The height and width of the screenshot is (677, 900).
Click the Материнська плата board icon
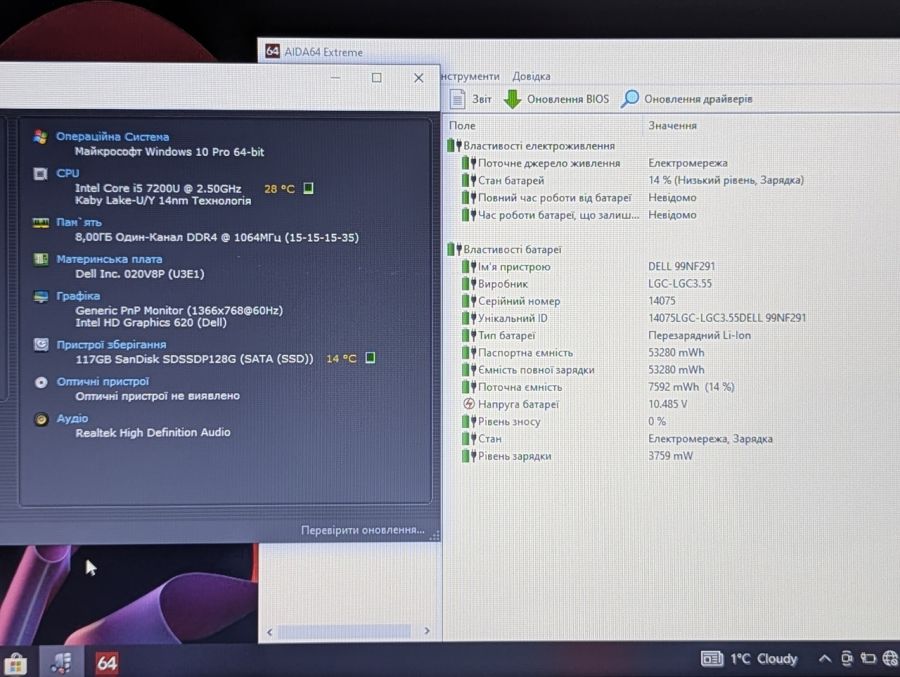click(x=41, y=260)
